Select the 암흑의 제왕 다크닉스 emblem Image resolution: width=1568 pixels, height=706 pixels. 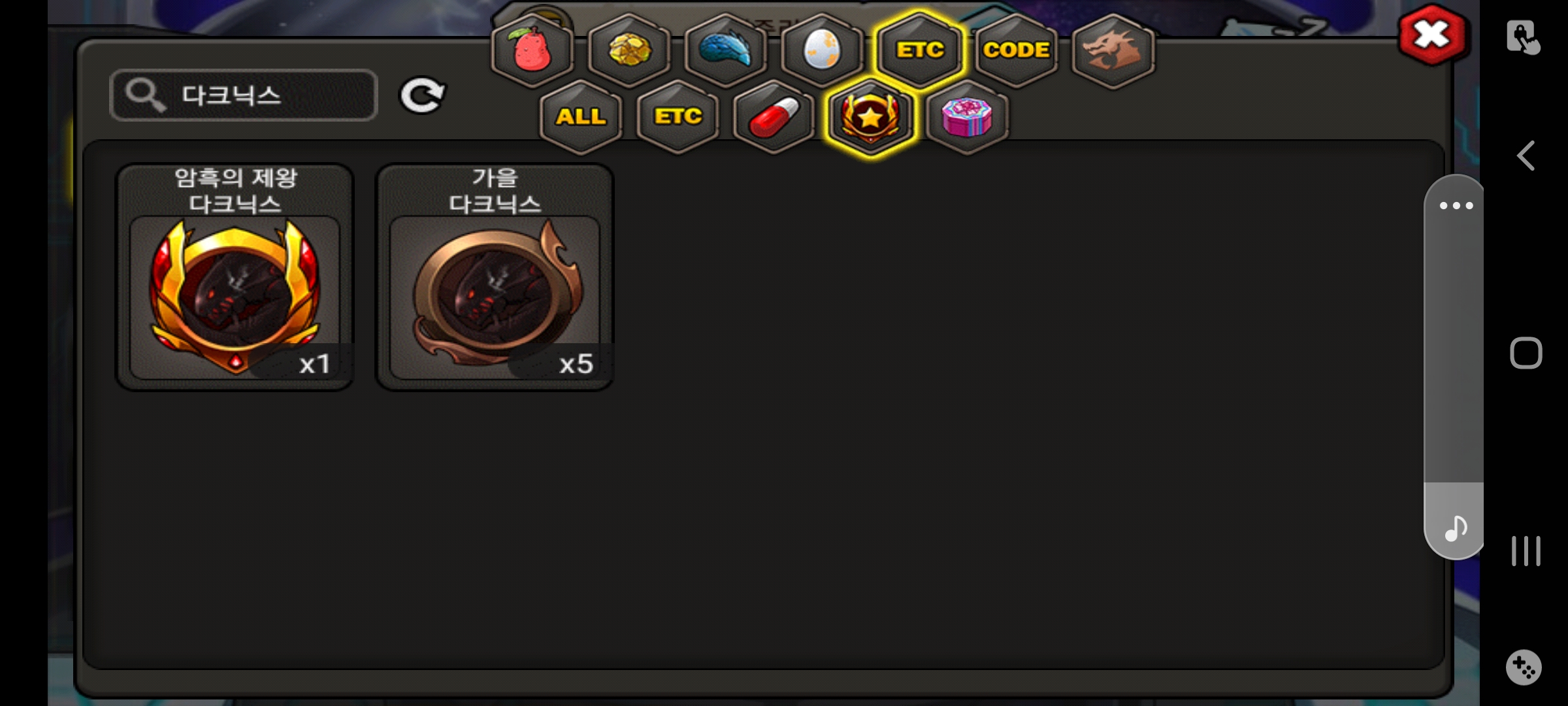coord(235,277)
